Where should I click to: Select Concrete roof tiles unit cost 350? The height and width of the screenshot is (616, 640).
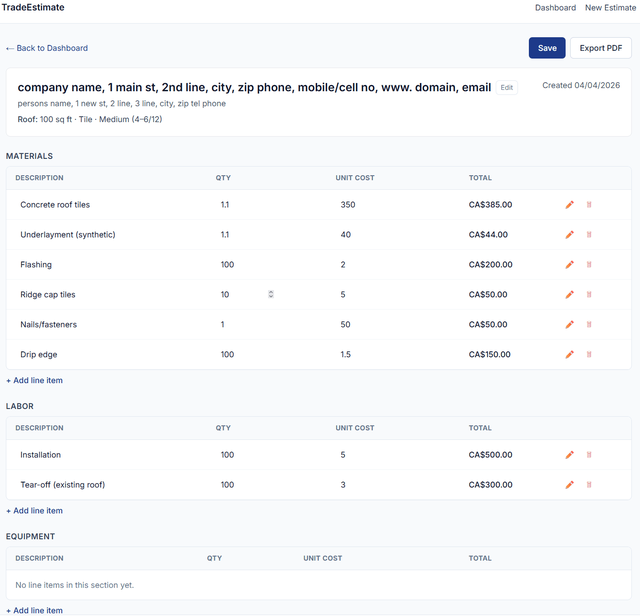click(x=348, y=205)
